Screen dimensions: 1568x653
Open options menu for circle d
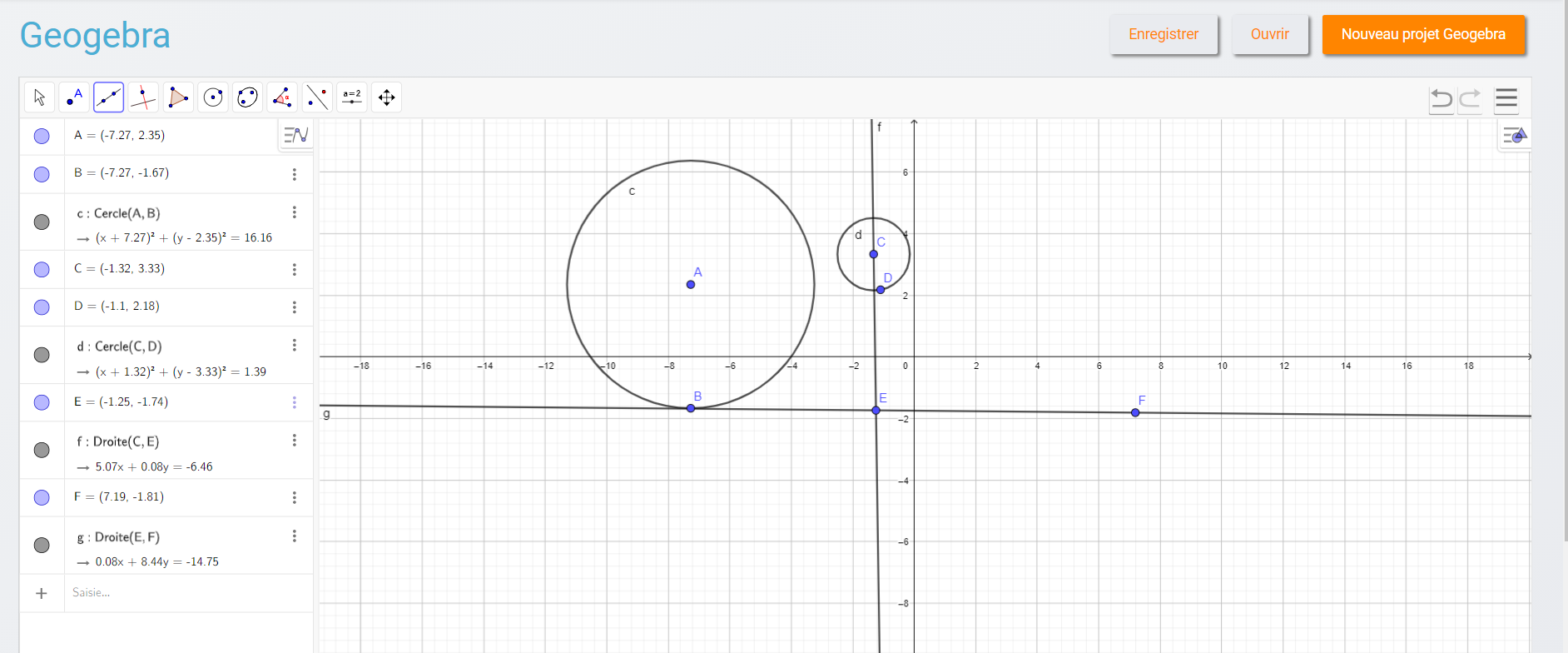point(294,345)
